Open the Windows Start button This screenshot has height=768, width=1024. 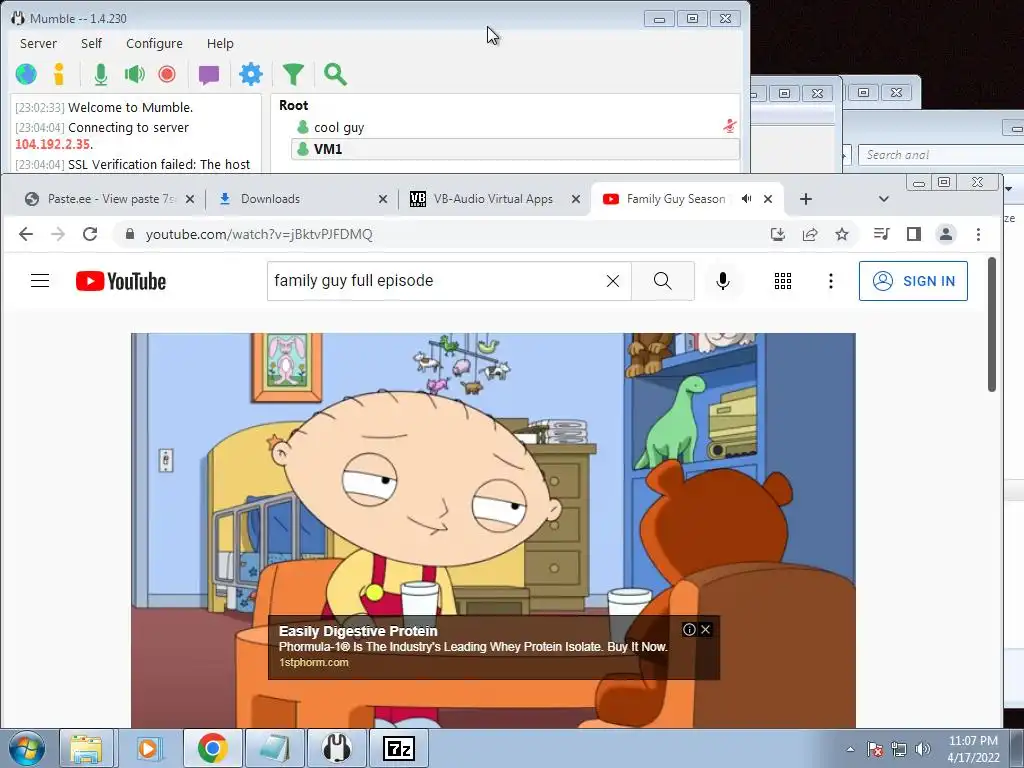coord(26,748)
